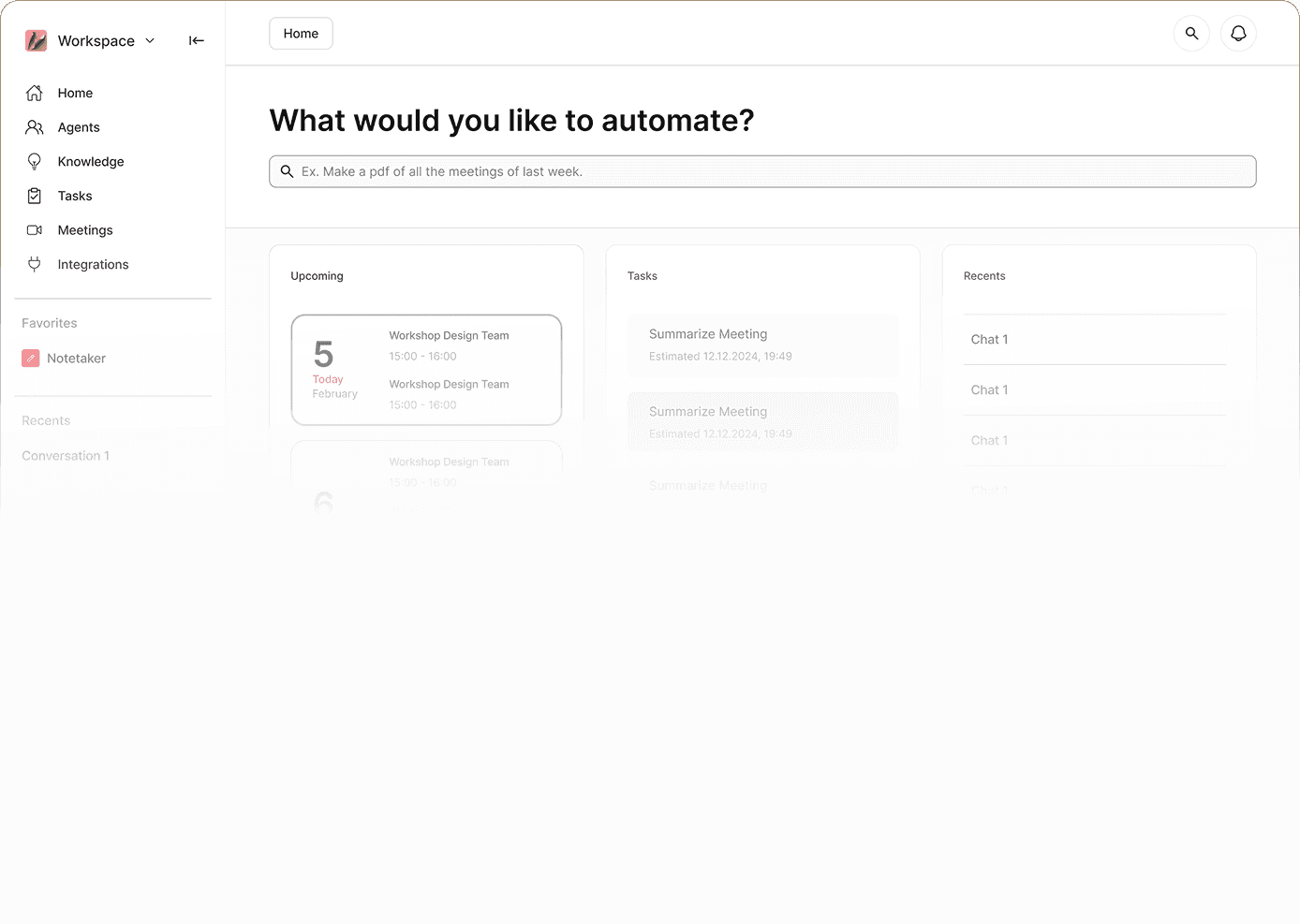Image resolution: width=1300 pixels, height=924 pixels.
Task: Click the Upcoming panel heading
Action: click(317, 276)
